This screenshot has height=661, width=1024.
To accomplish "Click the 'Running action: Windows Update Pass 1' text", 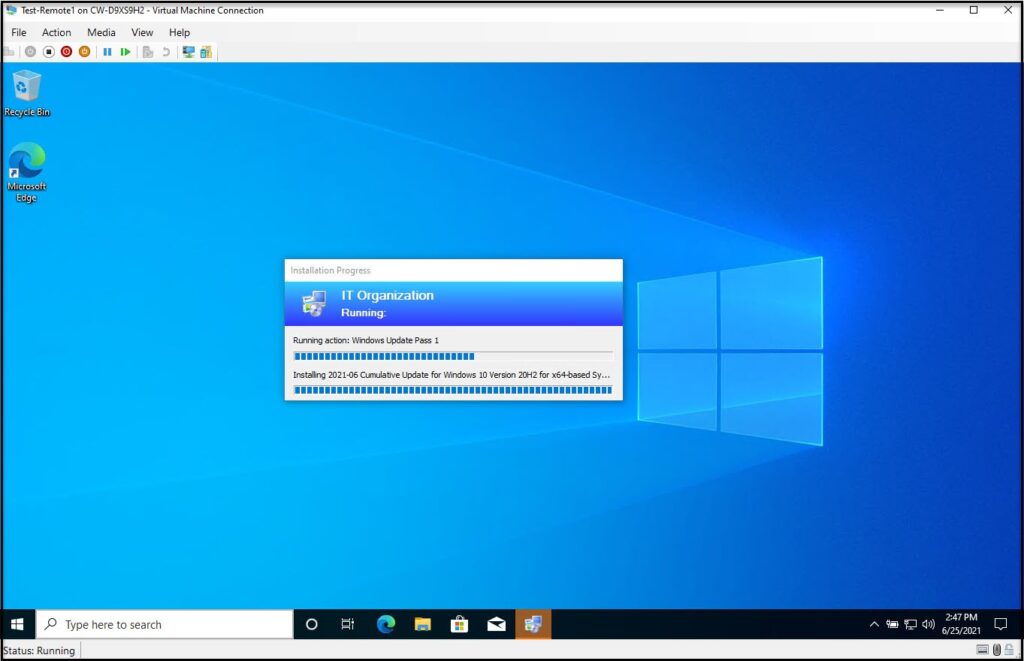I will pyautogui.click(x=366, y=340).
